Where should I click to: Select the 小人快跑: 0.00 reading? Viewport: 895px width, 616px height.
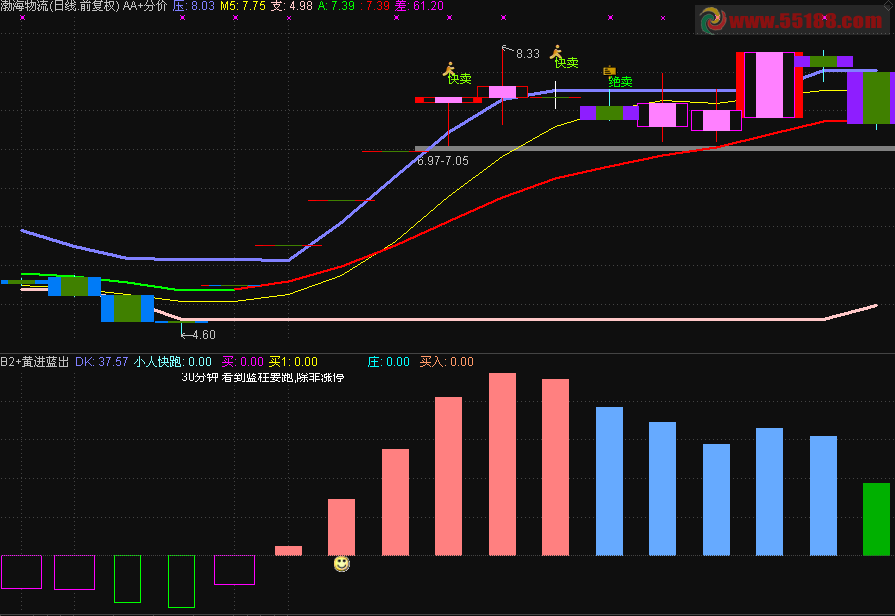[x=173, y=362]
